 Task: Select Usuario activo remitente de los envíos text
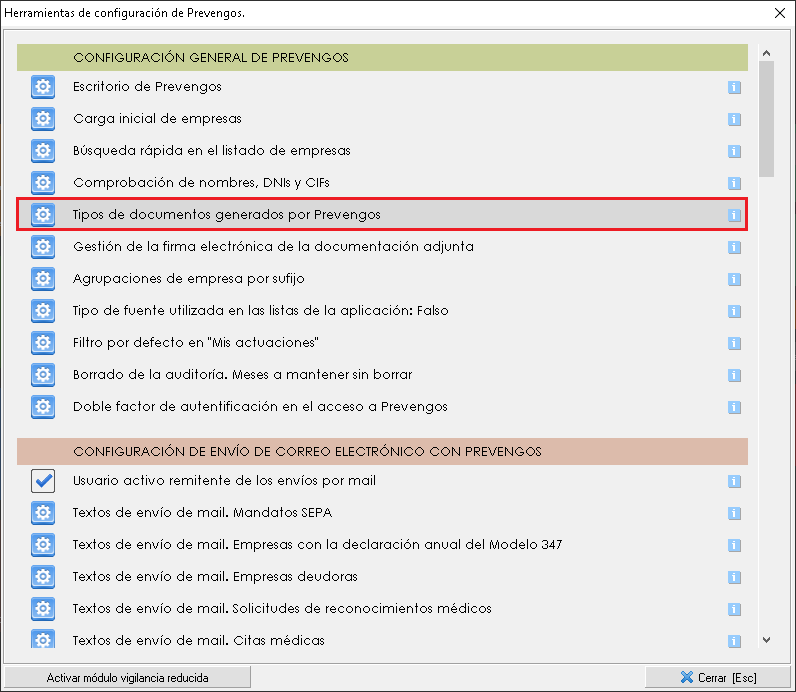point(224,481)
